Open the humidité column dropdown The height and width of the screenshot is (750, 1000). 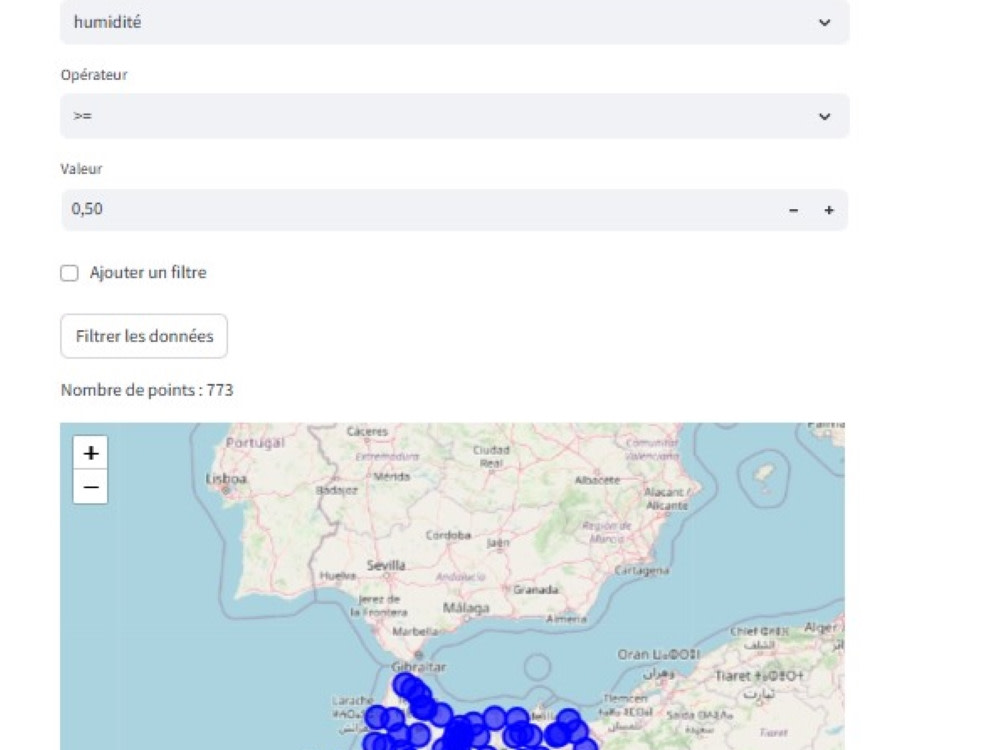pos(454,22)
